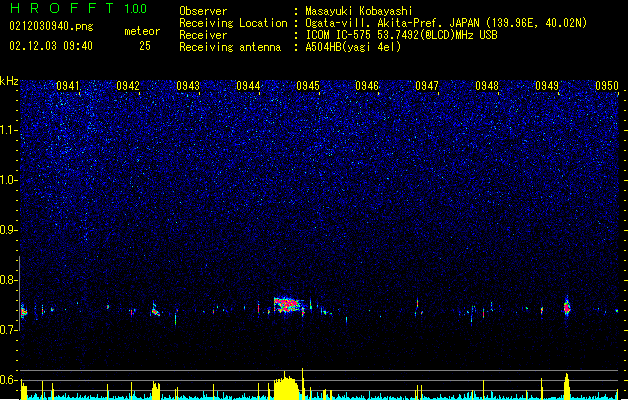Click the 1.0 kHz axis label
Screen dimensions: 629x400
(9, 180)
